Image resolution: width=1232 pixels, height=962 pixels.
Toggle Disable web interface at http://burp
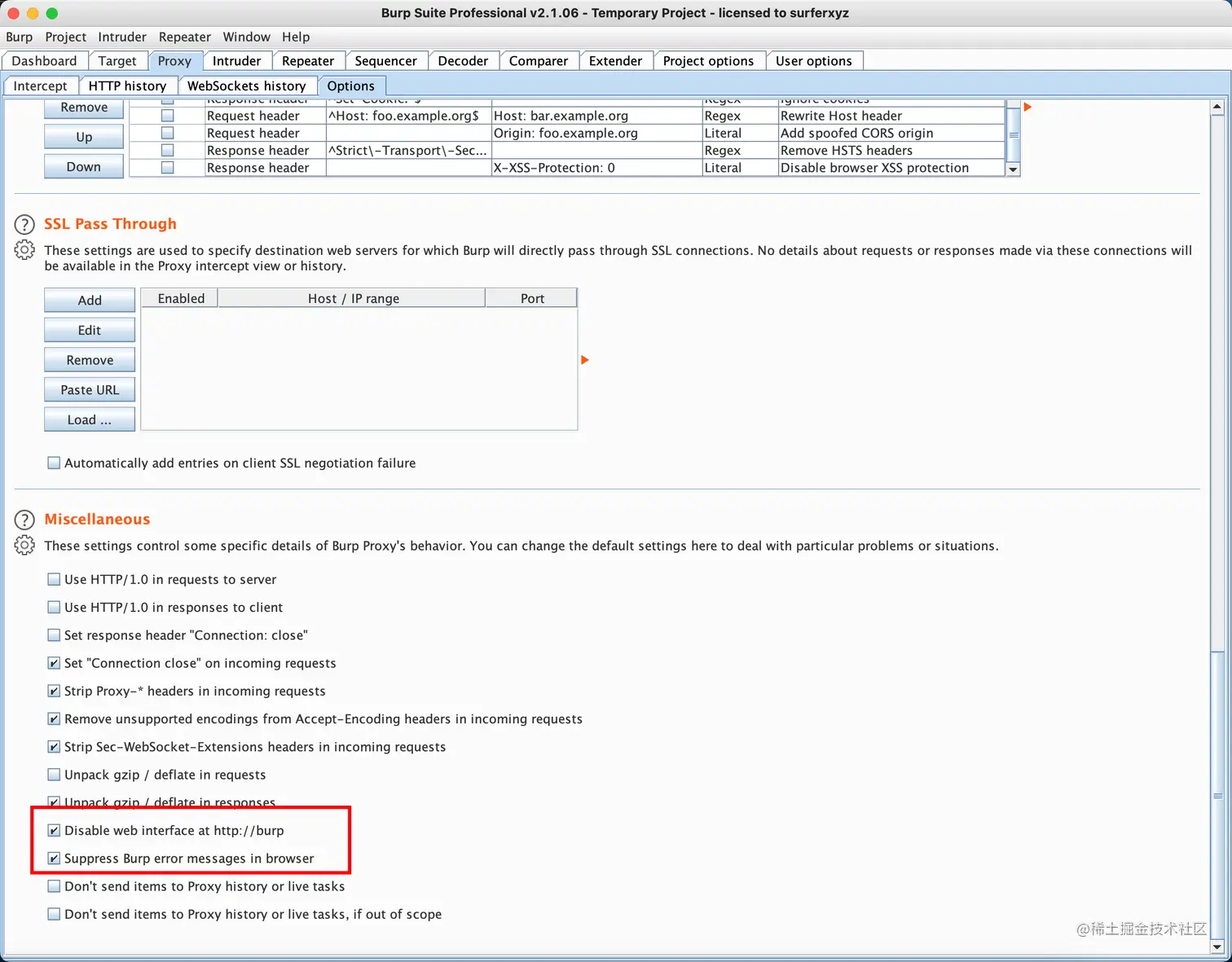(x=54, y=830)
